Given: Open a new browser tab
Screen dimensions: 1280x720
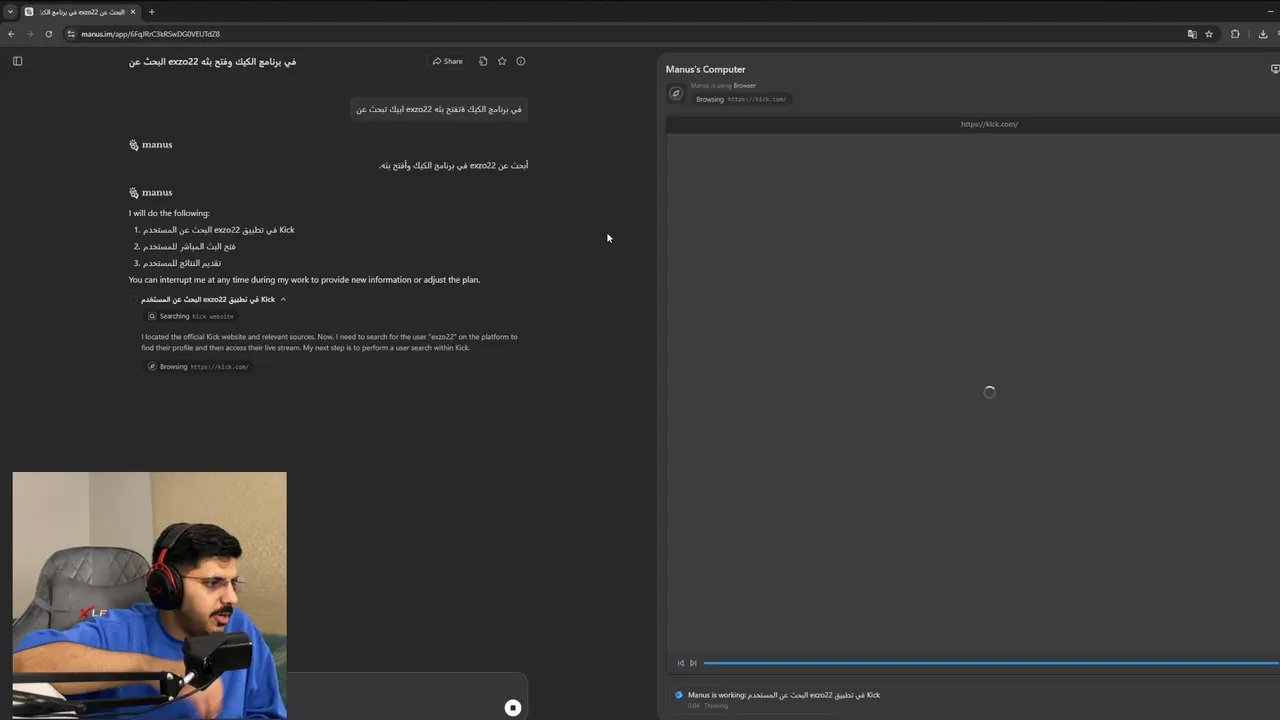Looking at the screenshot, I should coord(152,12).
